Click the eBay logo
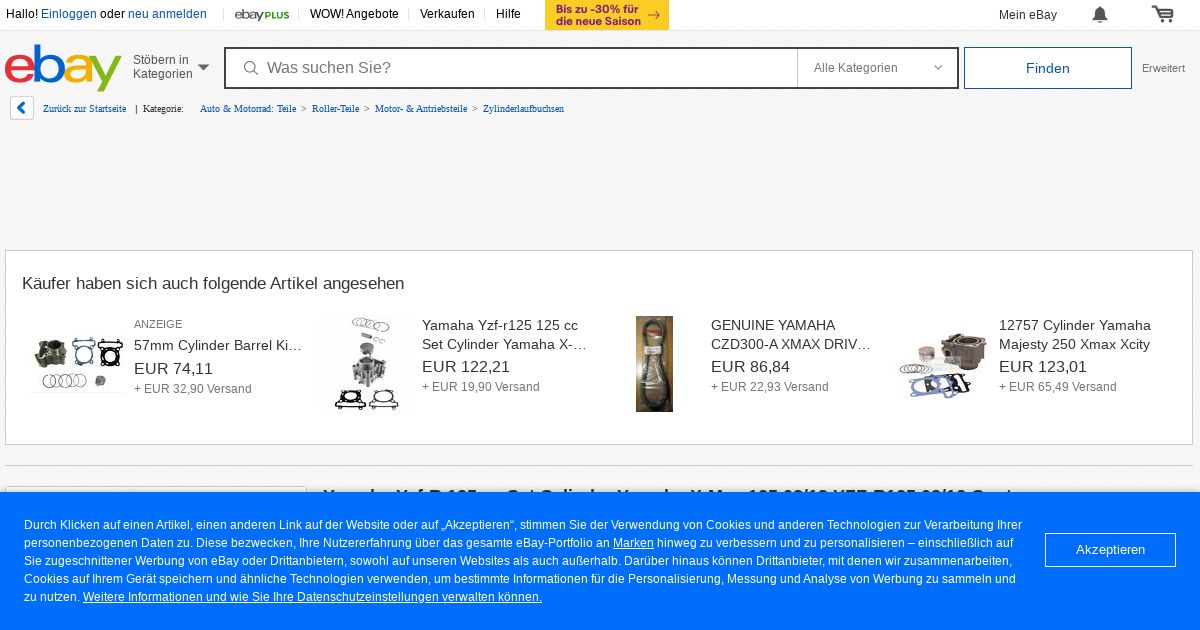 click(x=63, y=67)
